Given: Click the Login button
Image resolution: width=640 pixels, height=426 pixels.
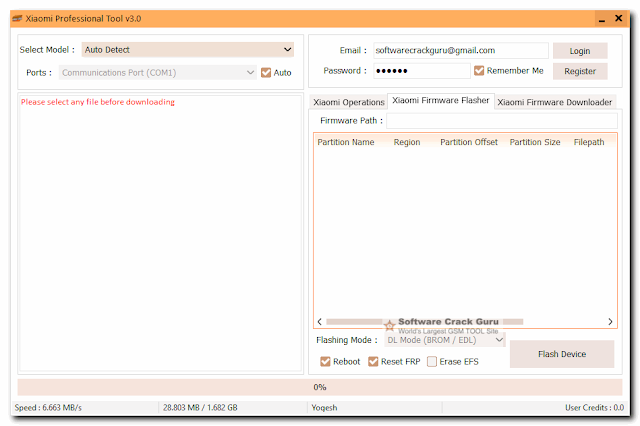Looking at the screenshot, I should click(580, 51).
